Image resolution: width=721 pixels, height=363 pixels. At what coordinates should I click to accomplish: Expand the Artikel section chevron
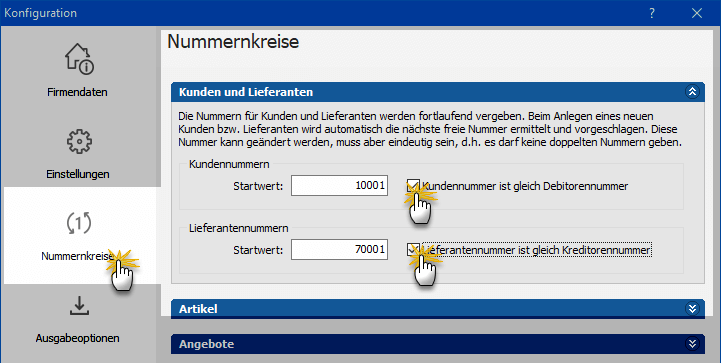tap(692, 308)
